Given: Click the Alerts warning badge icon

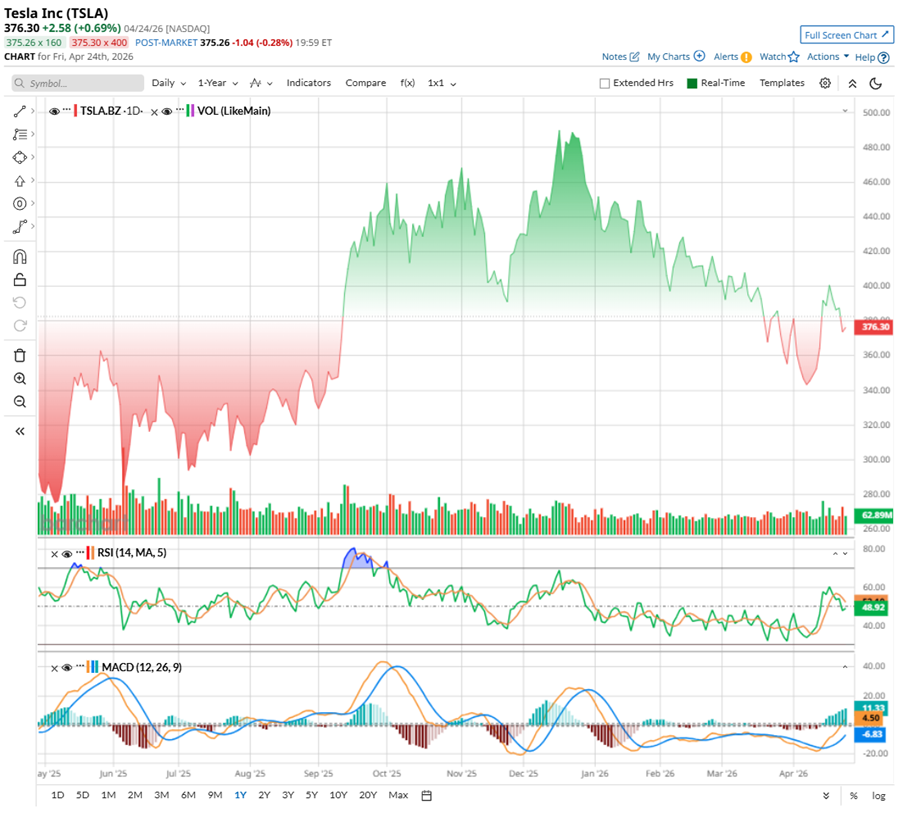Looking at the screenshot, I should (x=746, y=57).
